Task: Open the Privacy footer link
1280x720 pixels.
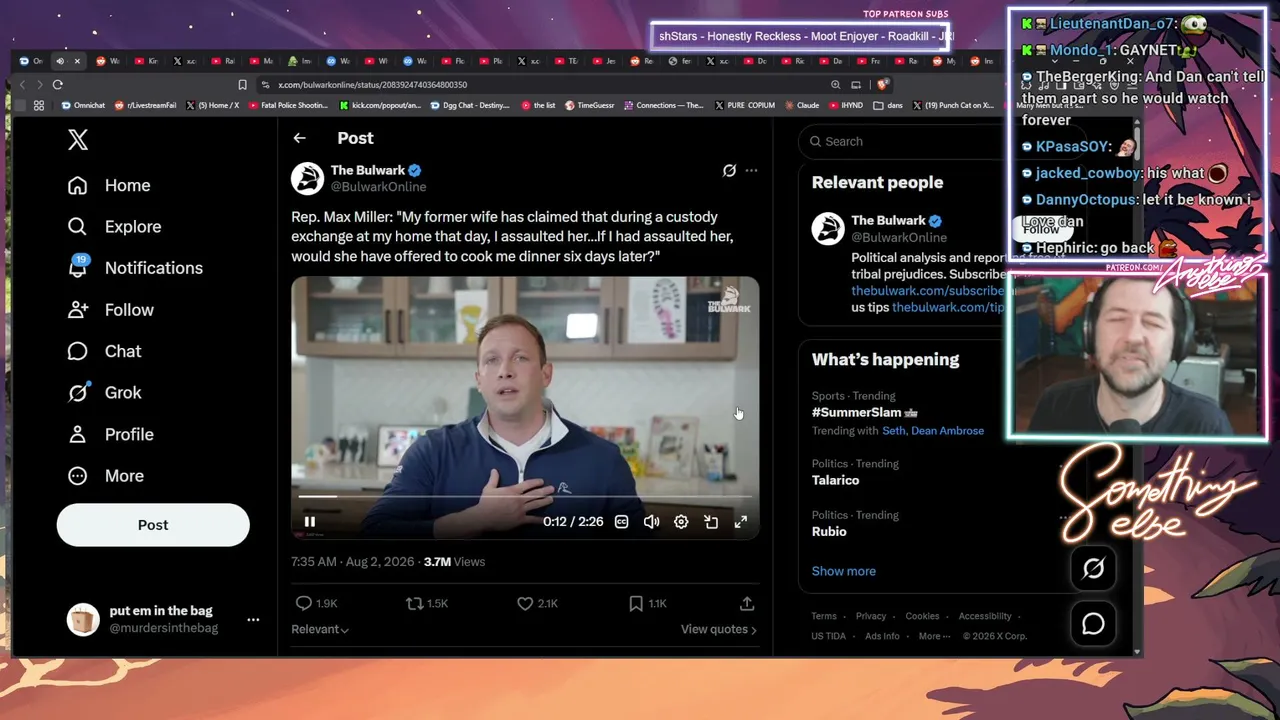Action: [871, 616]
